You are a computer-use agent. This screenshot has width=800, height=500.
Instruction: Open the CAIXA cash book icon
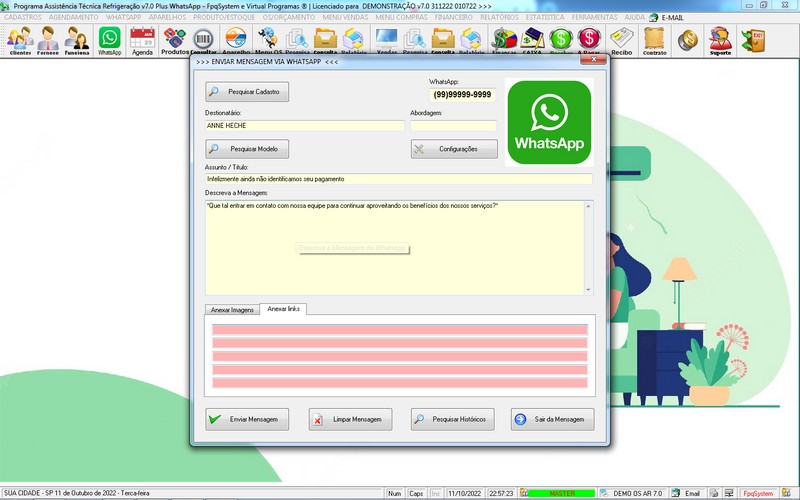(532, 40)
